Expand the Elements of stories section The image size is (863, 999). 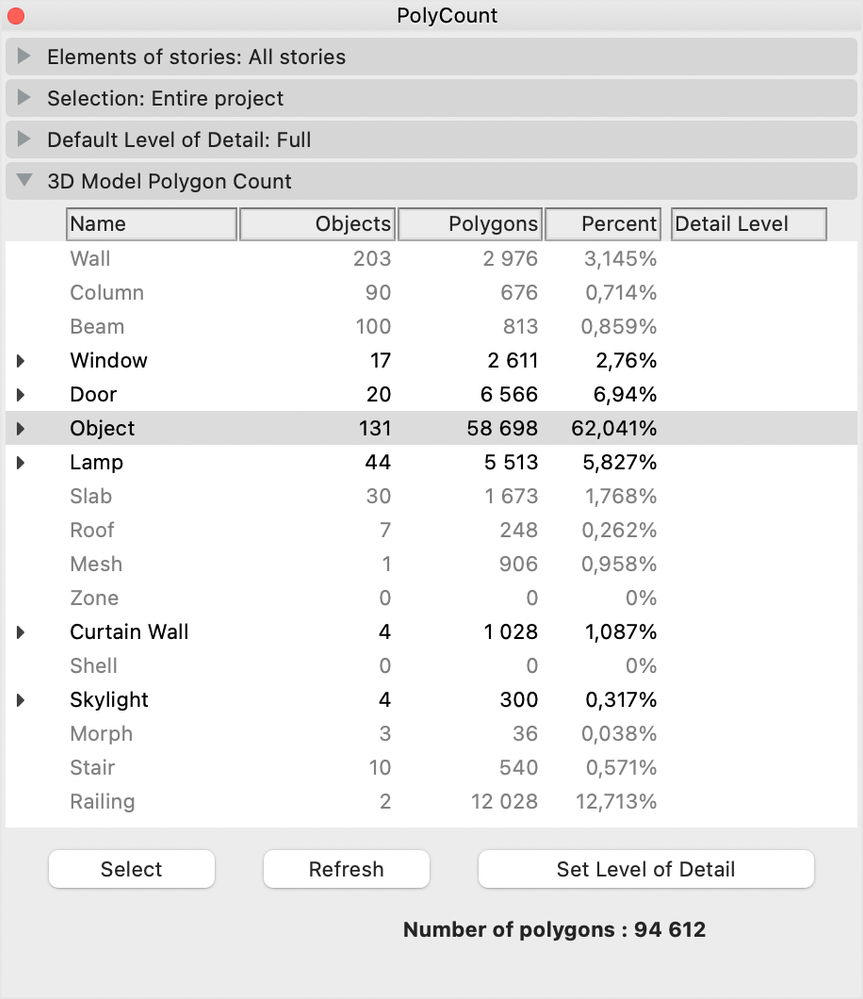point(25,57)
